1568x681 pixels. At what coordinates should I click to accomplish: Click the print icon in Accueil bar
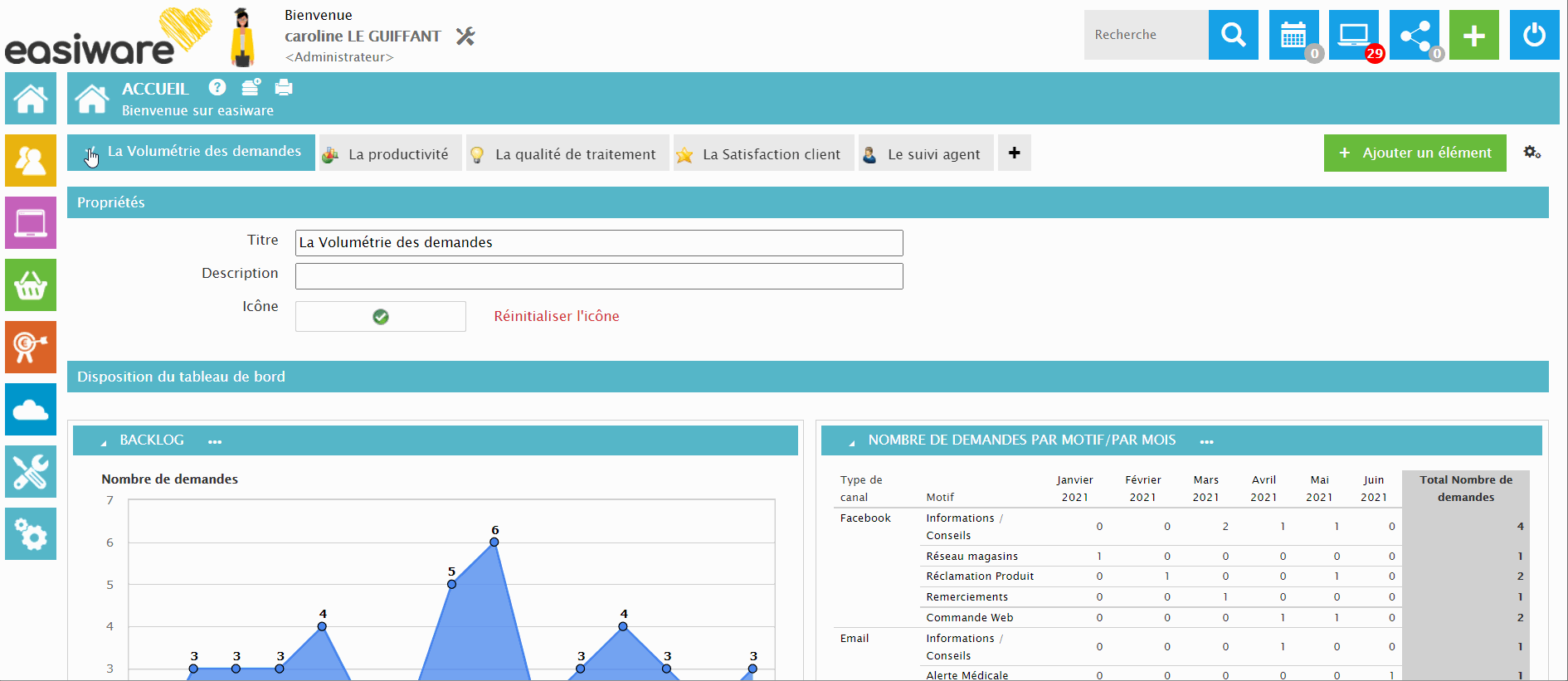click(x=284, y=87)
